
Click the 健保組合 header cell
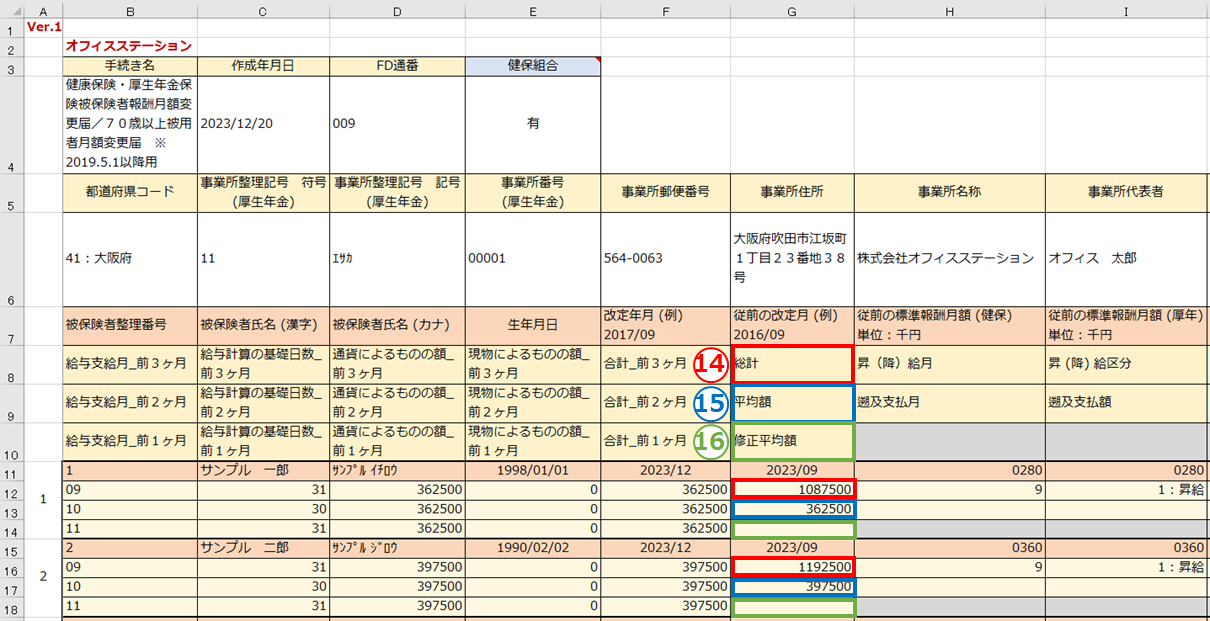point(532,65)
